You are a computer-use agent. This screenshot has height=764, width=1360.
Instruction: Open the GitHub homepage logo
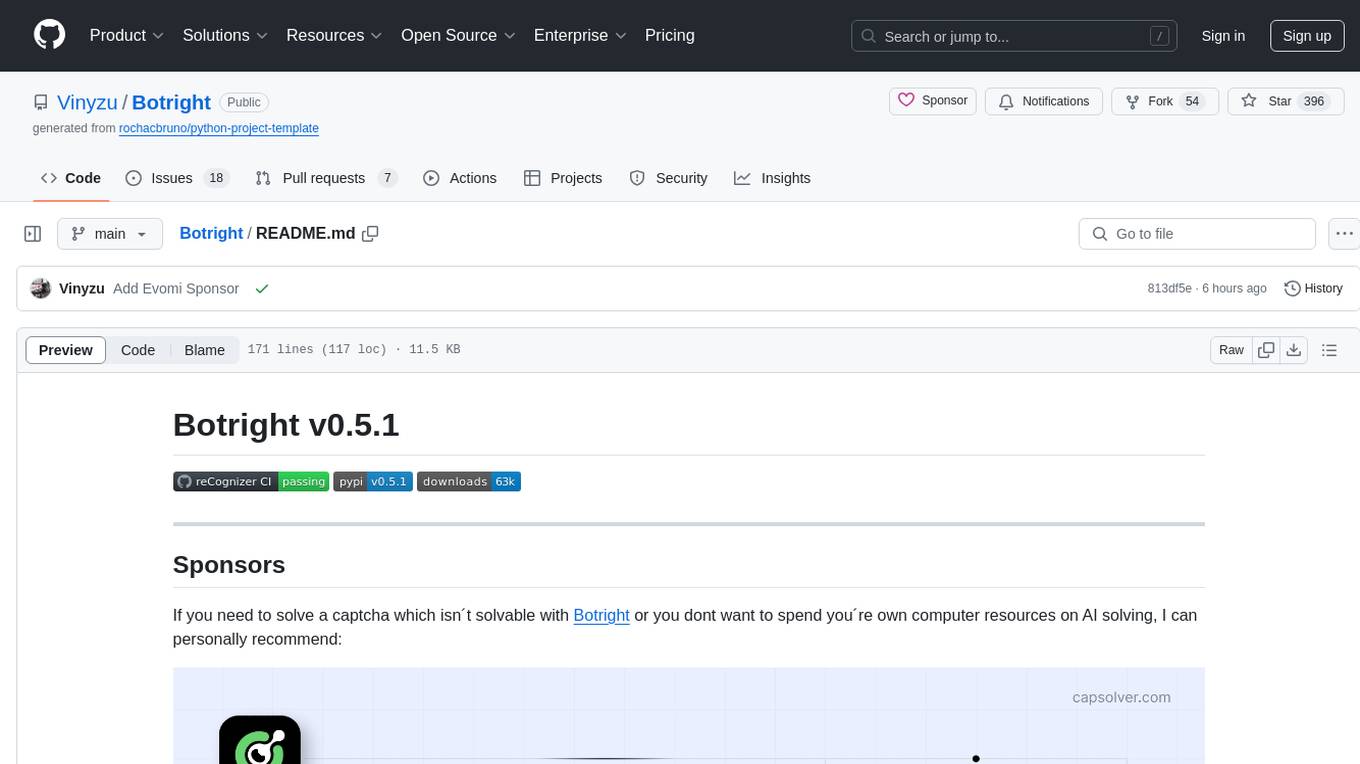[49, 35]
